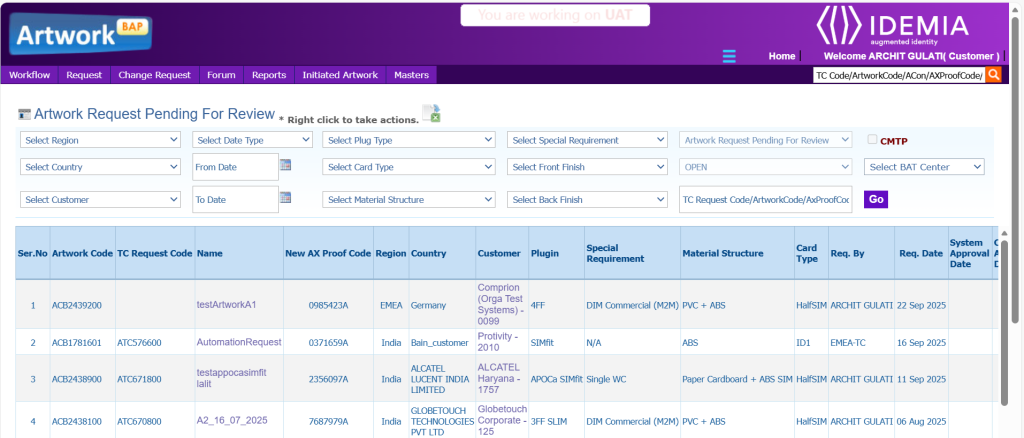Viewport: 1024px width, 438px height.
Task: Enable the CMTP checkbox
Action: (x=872, y=140)
